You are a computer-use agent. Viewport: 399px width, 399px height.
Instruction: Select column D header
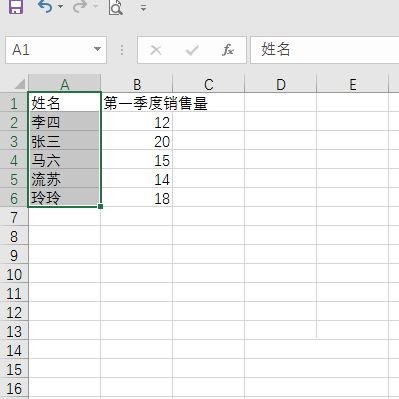pos(281,84)
